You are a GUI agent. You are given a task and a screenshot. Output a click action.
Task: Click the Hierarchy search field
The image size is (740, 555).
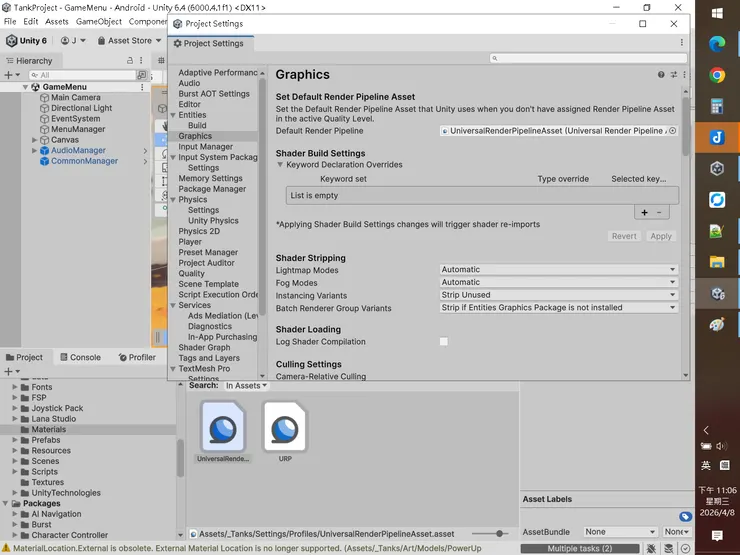click(x=83, y=75)
